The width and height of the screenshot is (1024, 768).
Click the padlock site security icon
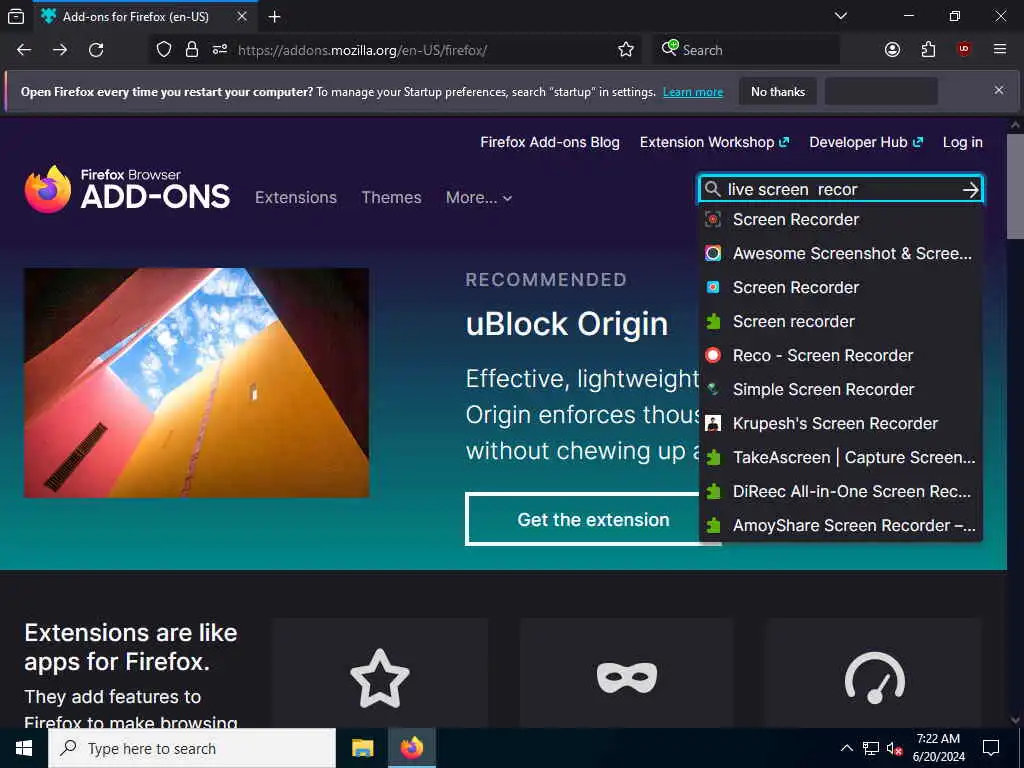coord(191,50)
